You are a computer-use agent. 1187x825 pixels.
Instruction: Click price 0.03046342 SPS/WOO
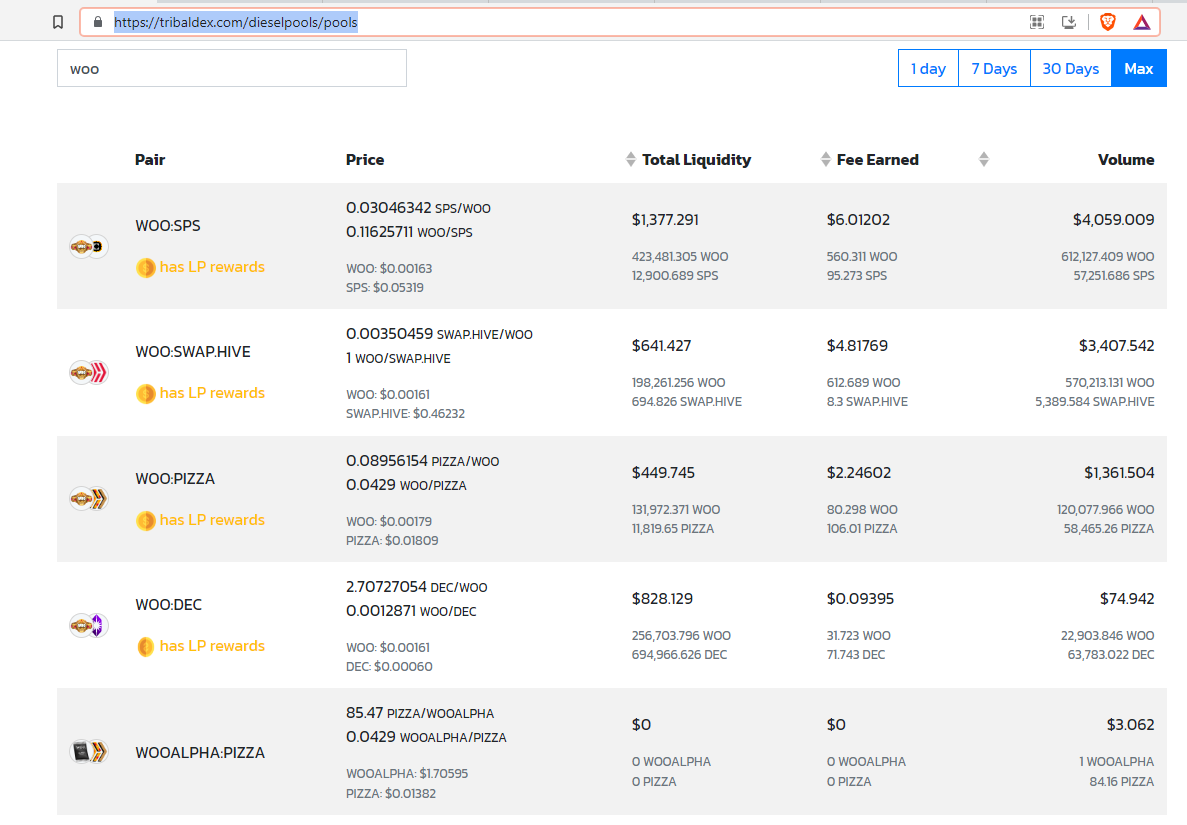point(419,207)
